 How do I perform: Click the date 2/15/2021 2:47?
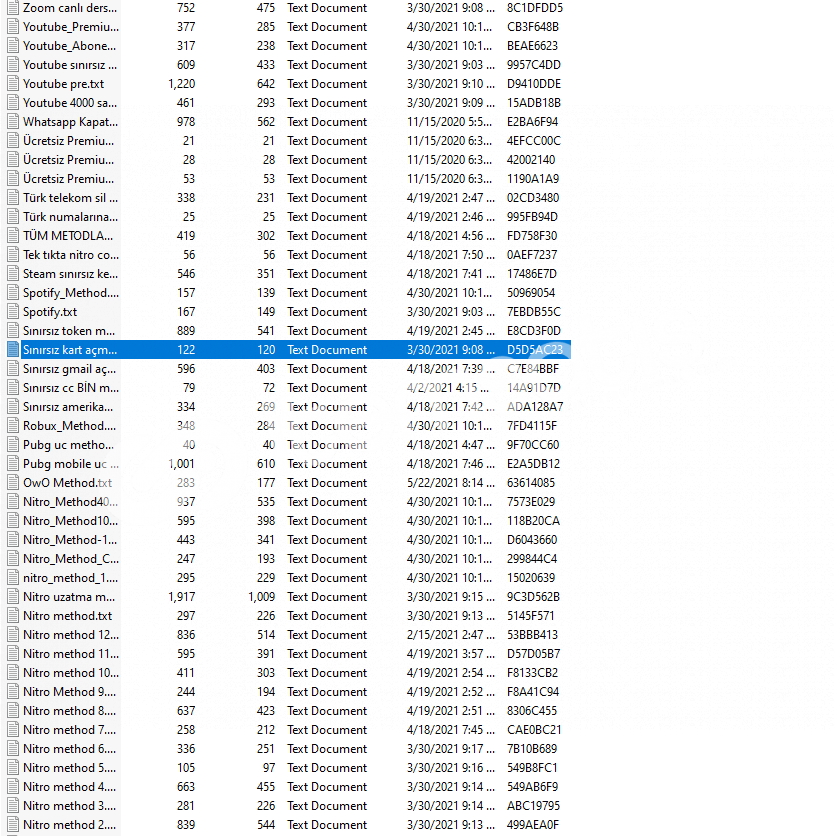450,634
